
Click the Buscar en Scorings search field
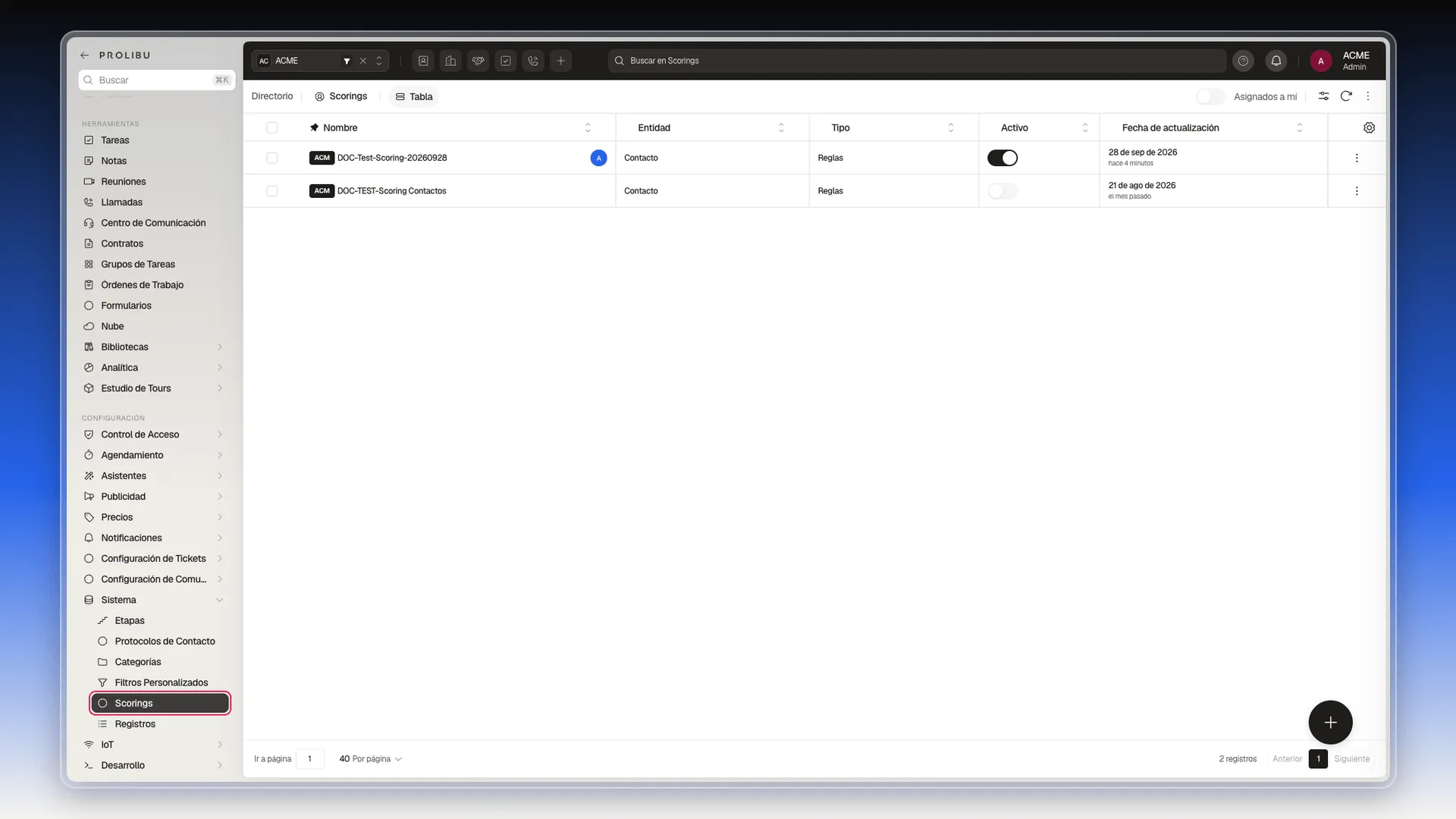pyautogui.click(x=917, y=61)
